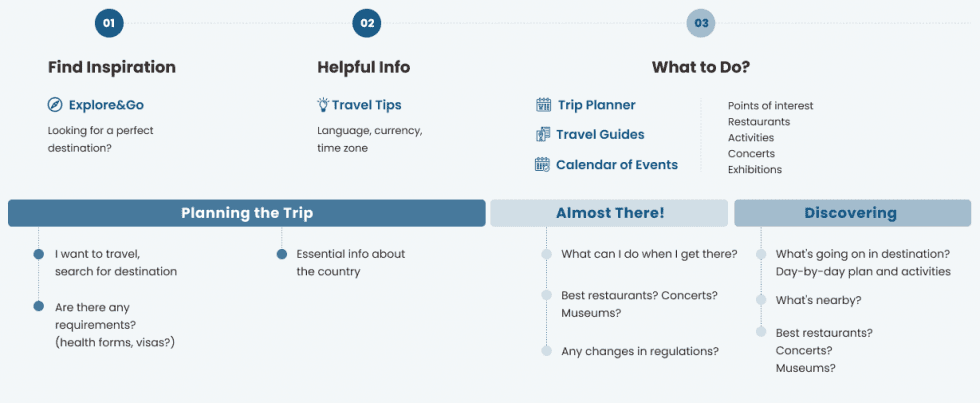The image size is (980, 403).
Task: Click the bullet for "Any changes in regulations?"
Action: (546, 350)
